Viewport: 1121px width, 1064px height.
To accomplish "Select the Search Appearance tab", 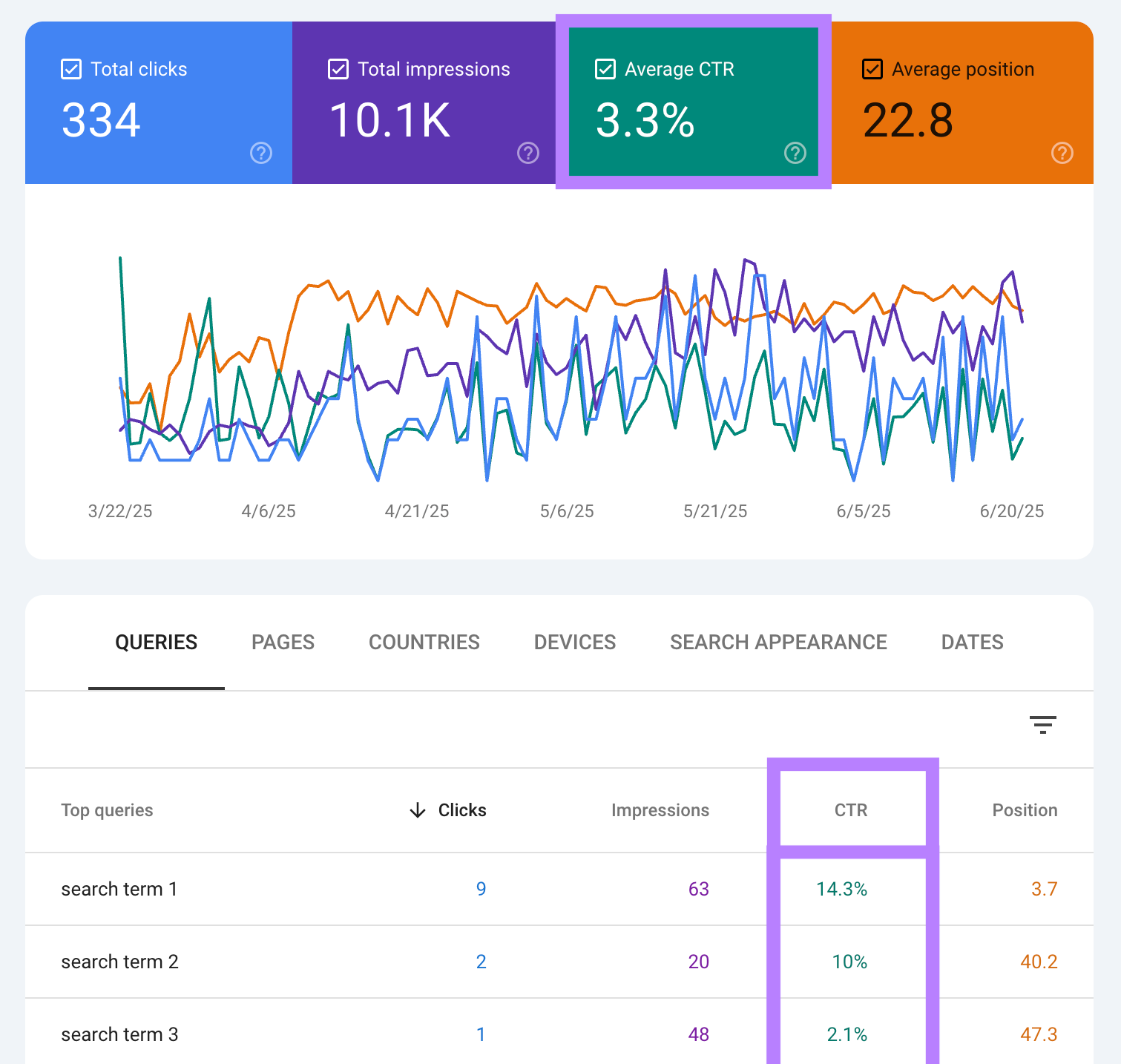I will point(778,642).
